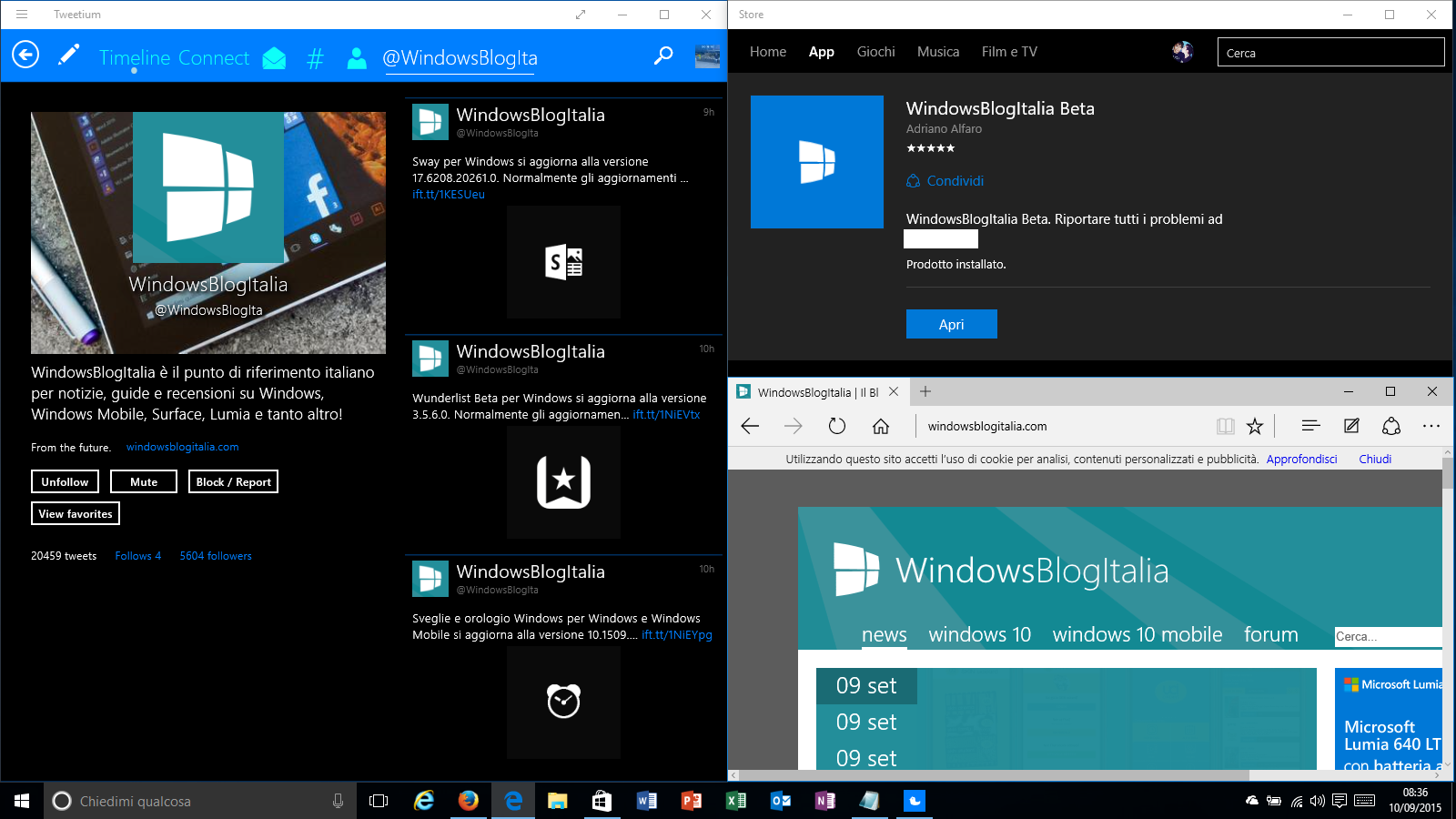Open the ift.tt/1KESUeu link in Sway tweet
This screenshot has width=1456, height=819.
[x=449, y=195]
